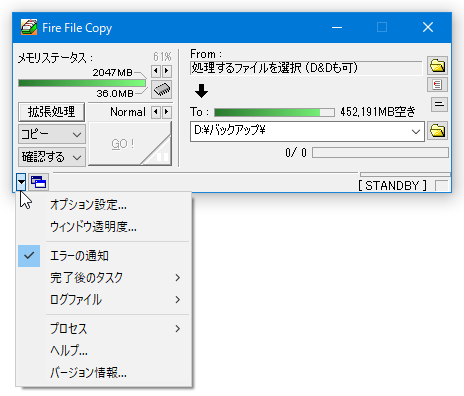Click the [ STANDBY ] status text
Viewport: 464px width, 396px height.
(392, 185)
